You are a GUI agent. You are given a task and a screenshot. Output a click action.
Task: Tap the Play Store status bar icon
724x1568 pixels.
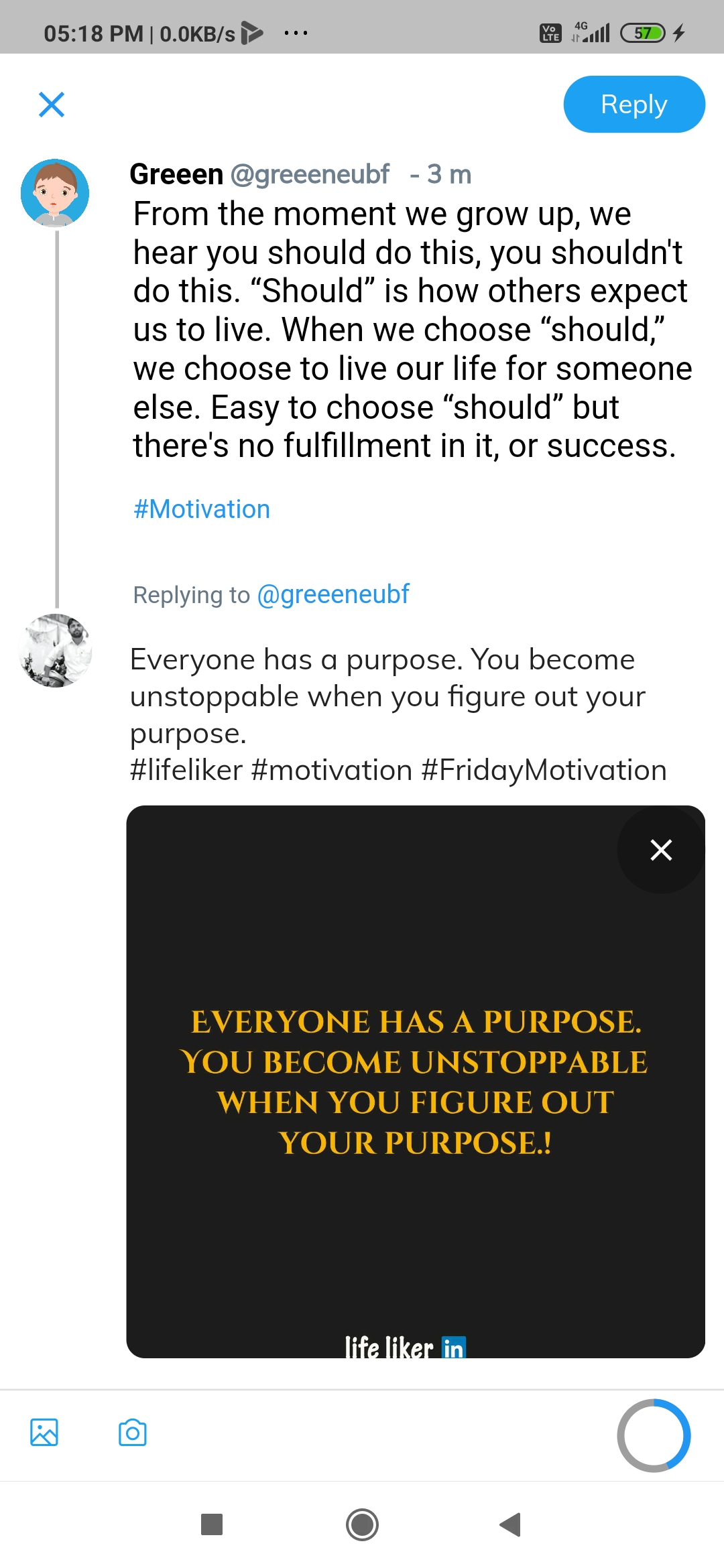point(252,33)
